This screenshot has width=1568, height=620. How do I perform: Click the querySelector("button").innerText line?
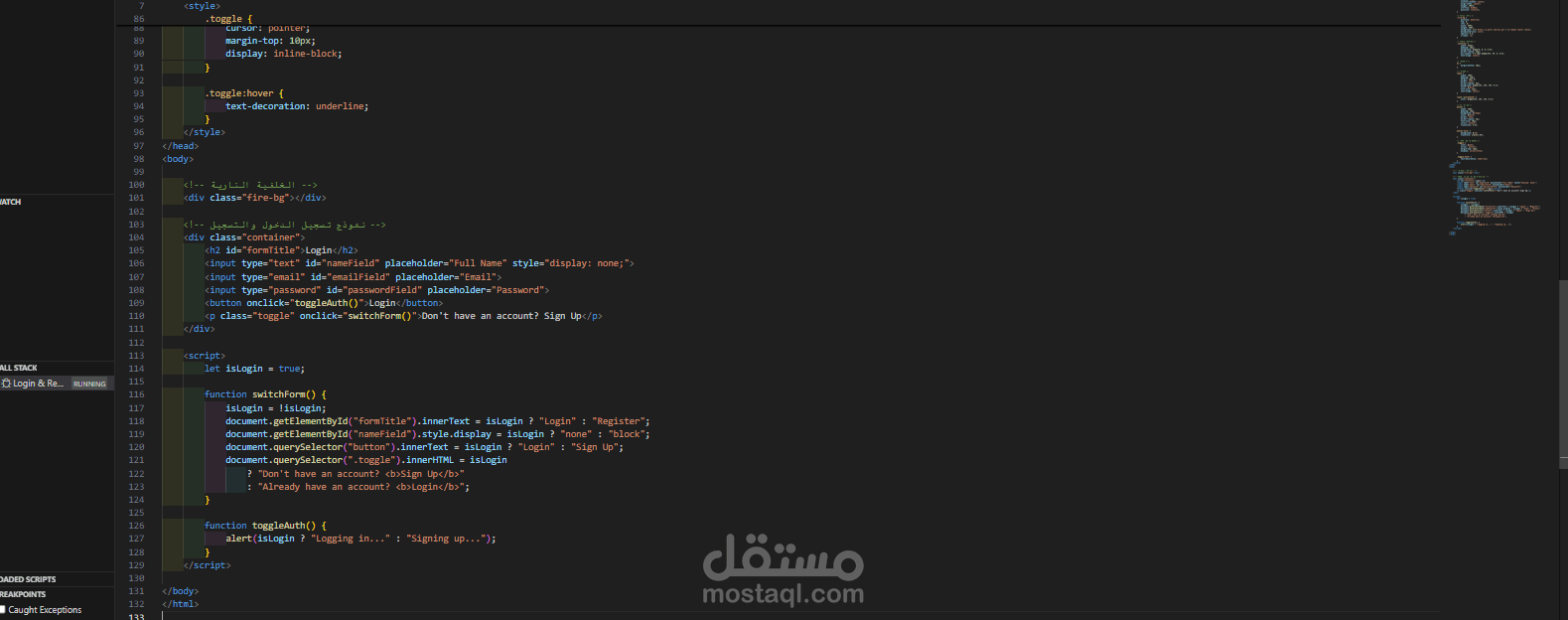pyautogui.click(x=425, y=447)
